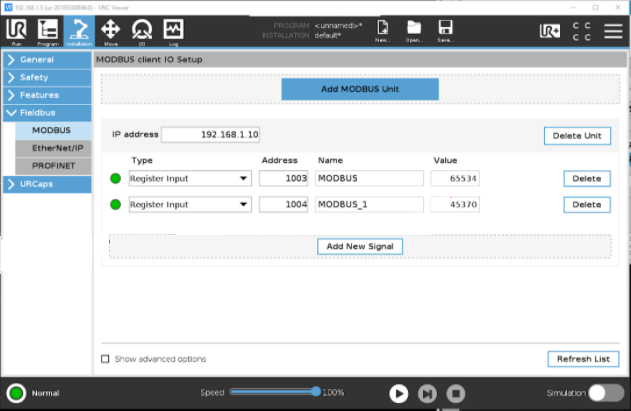The height and width of the screenshot is (411, 631).
Task: Create a New program file
Action: click(383, 31)
